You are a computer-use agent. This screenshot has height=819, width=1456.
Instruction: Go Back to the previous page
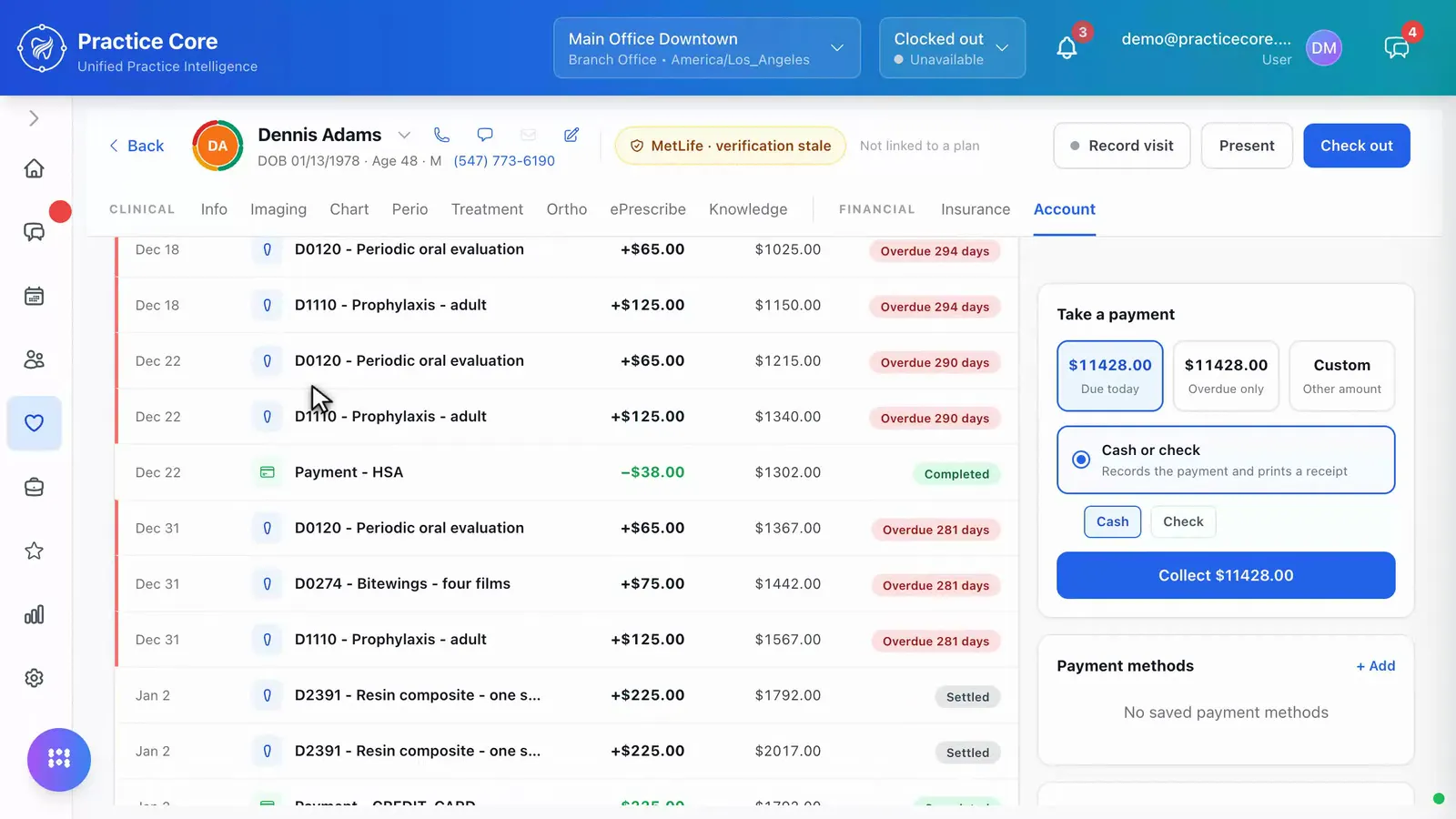coord(136,146)
